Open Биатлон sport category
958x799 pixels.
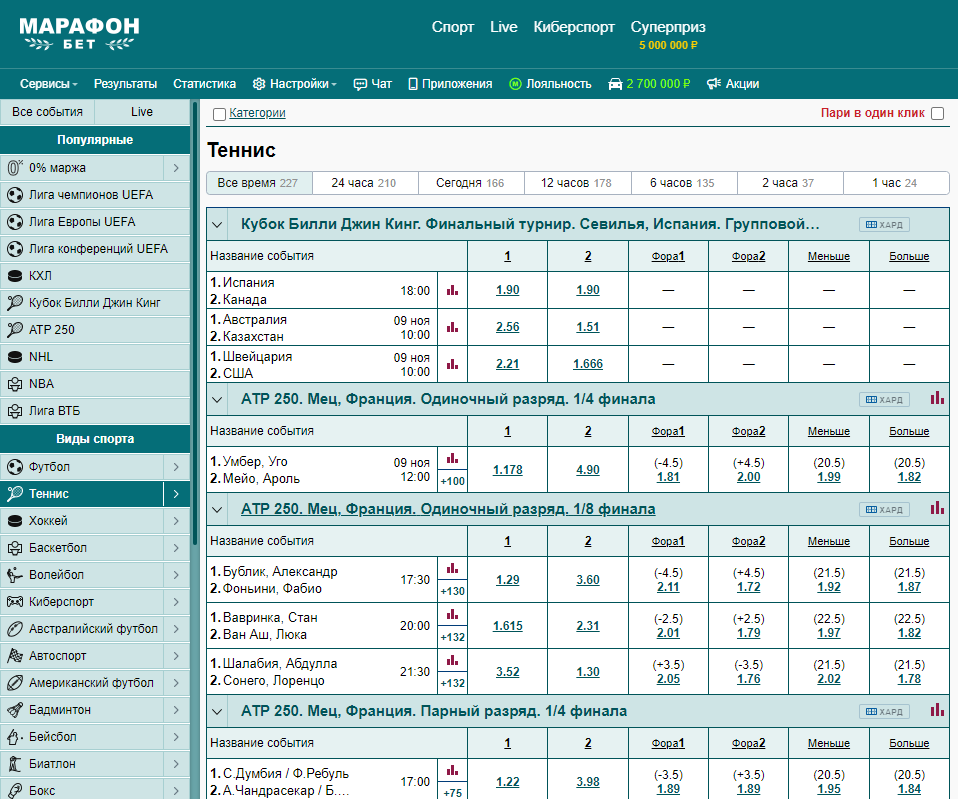(82, 764)
